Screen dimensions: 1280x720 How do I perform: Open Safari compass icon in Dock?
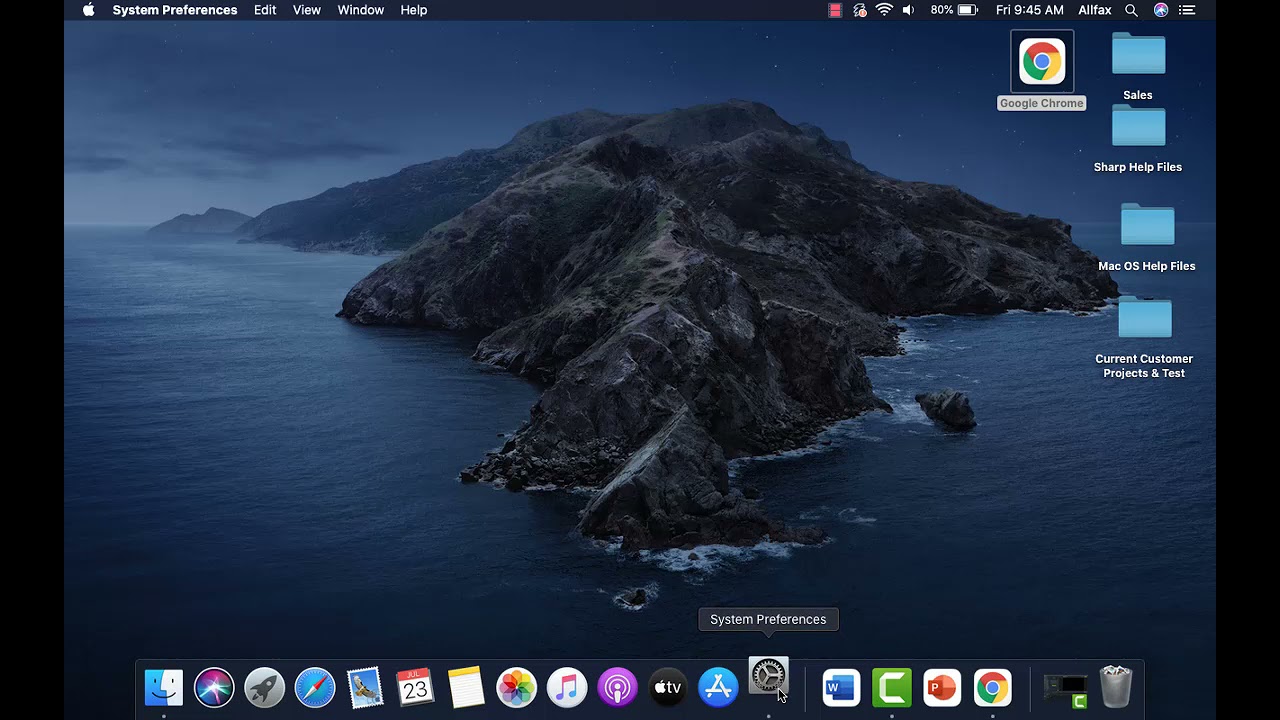(315, 688)
